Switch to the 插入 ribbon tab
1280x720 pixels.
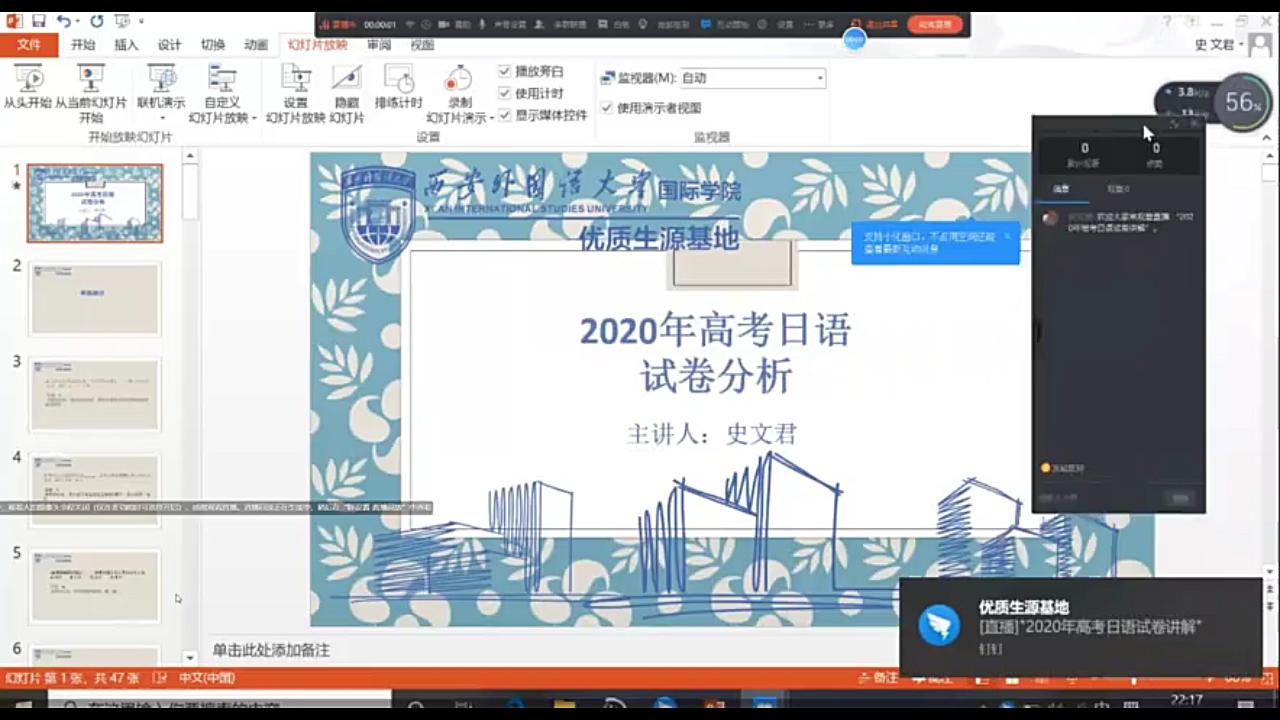click(126, 45)
